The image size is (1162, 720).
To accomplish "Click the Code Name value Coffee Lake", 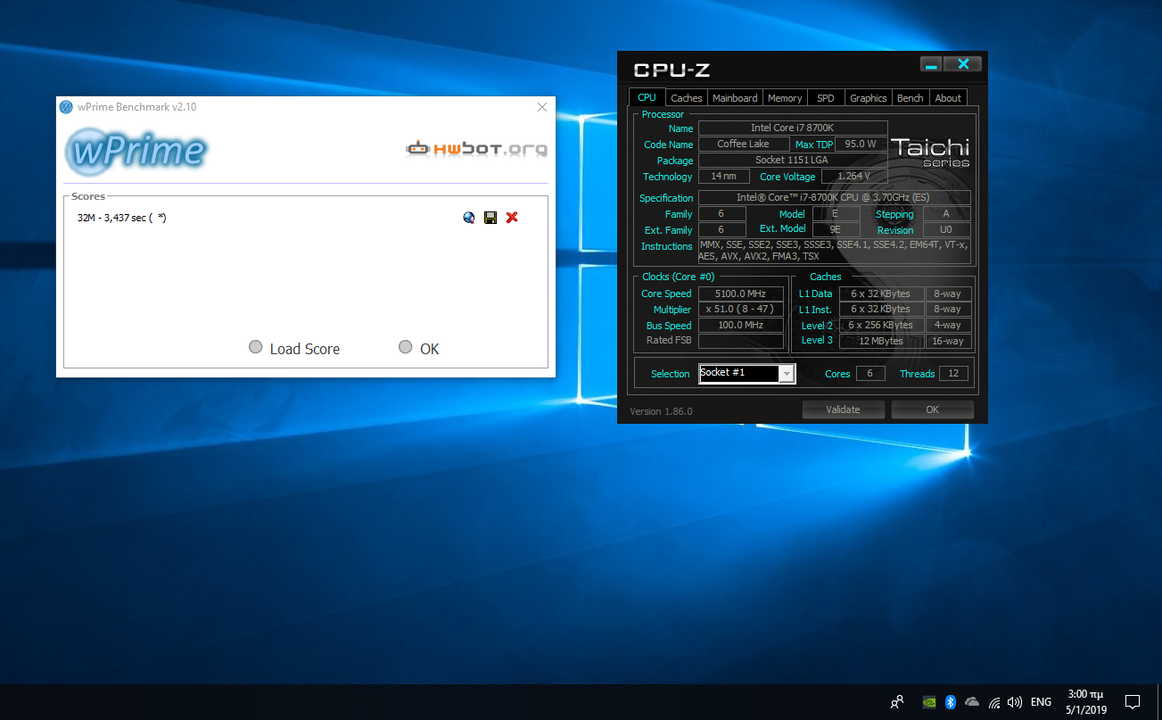I will coord(743,144).
